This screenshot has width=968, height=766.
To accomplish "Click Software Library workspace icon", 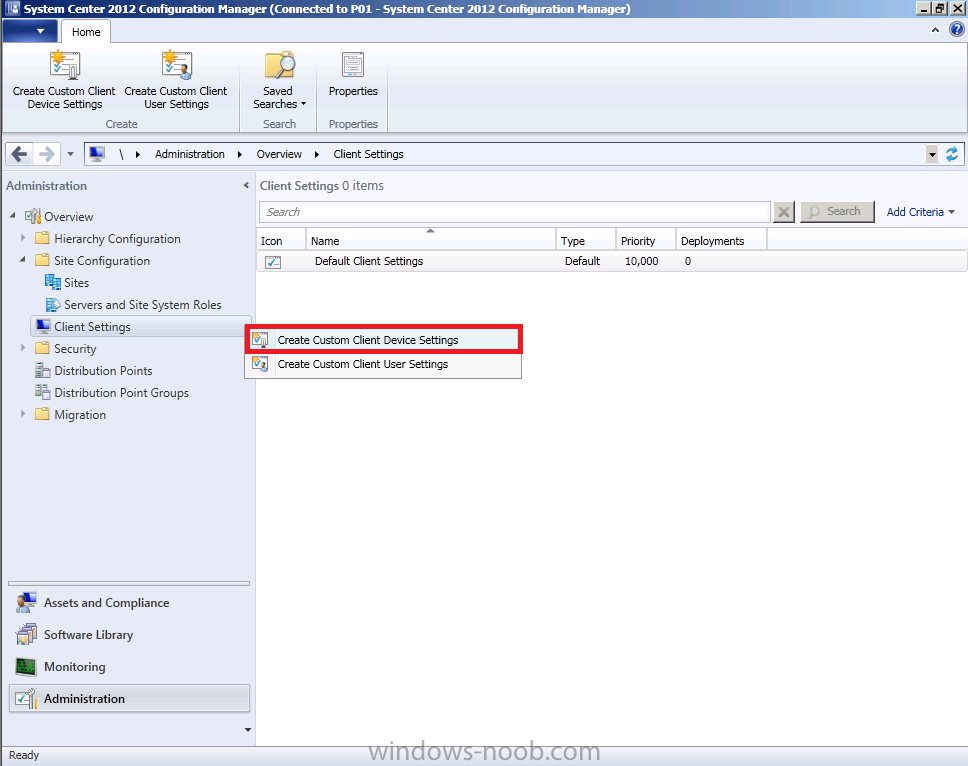I will [26, 635].
